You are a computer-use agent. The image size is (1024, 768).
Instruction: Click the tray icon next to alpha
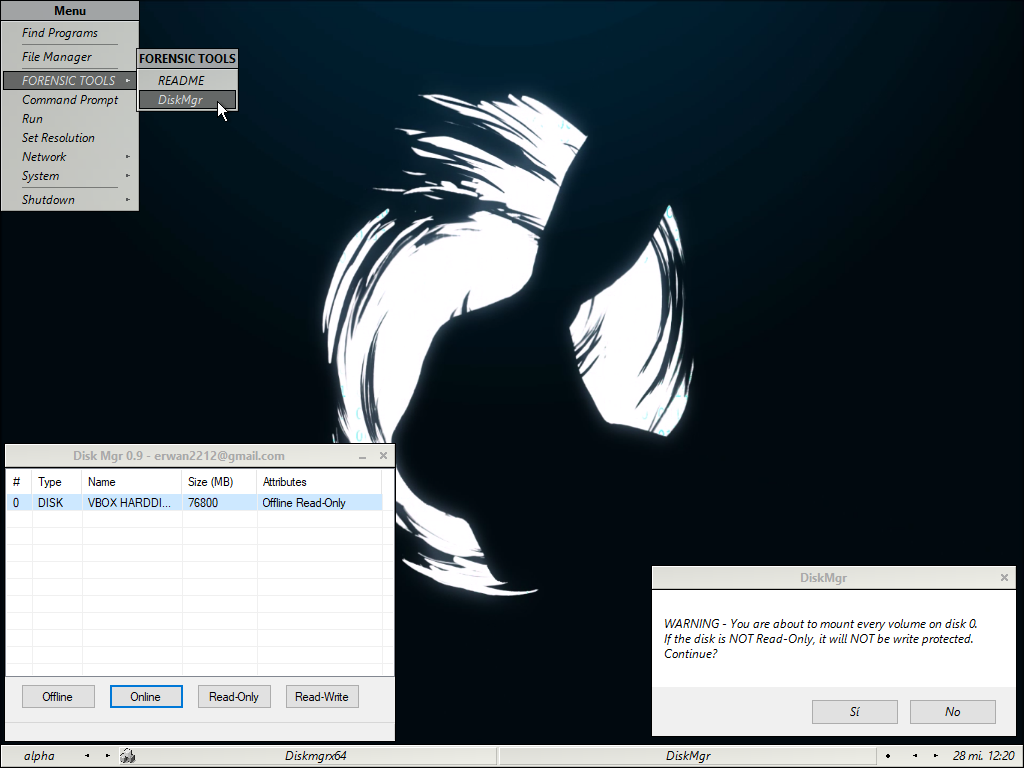tap(127, 756)
